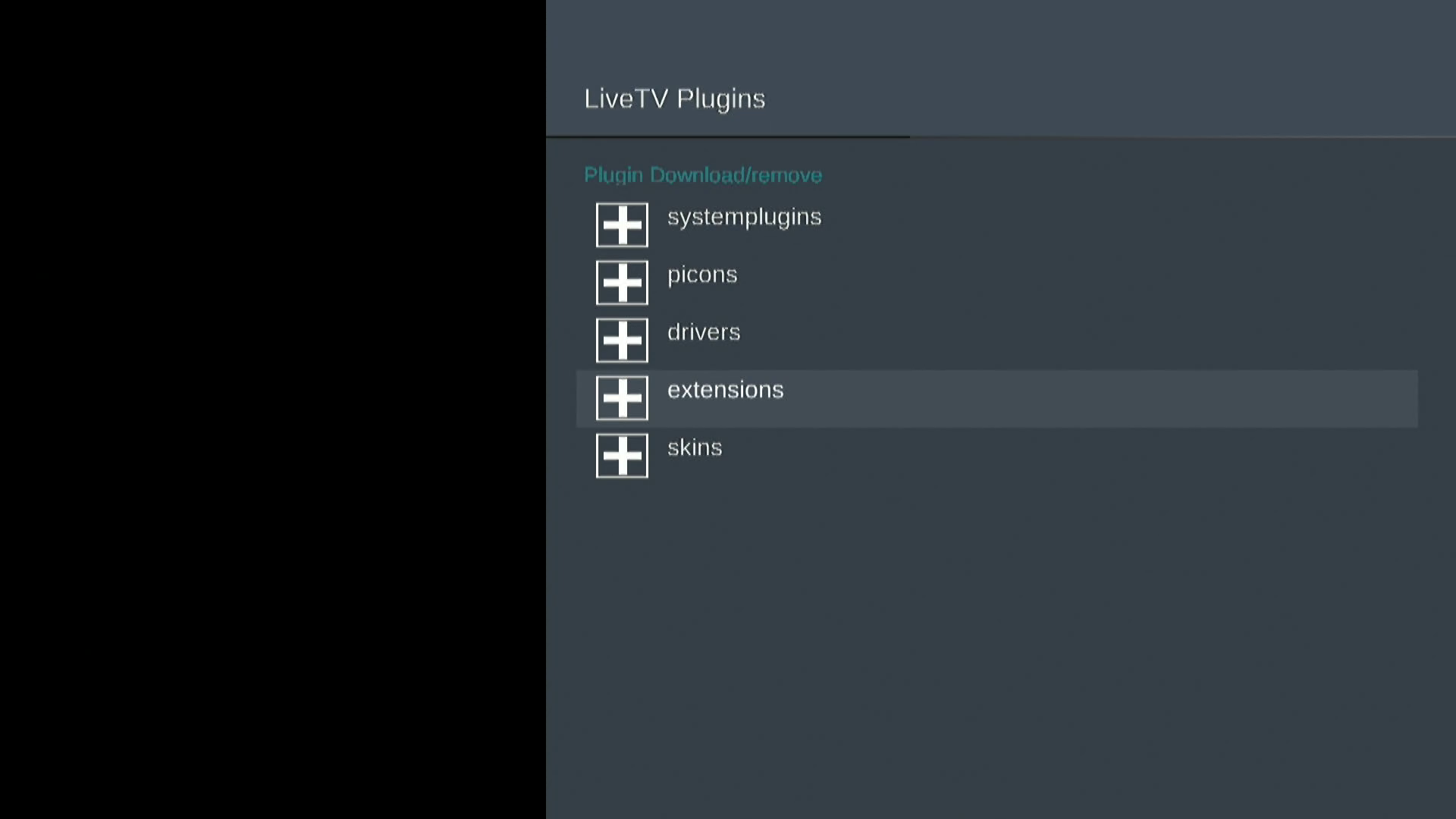The height and width of the screenshot is (819, 1456).
Task: Click the highlighted extensions row's empty right side
Action: click(x=1137, y=399)
